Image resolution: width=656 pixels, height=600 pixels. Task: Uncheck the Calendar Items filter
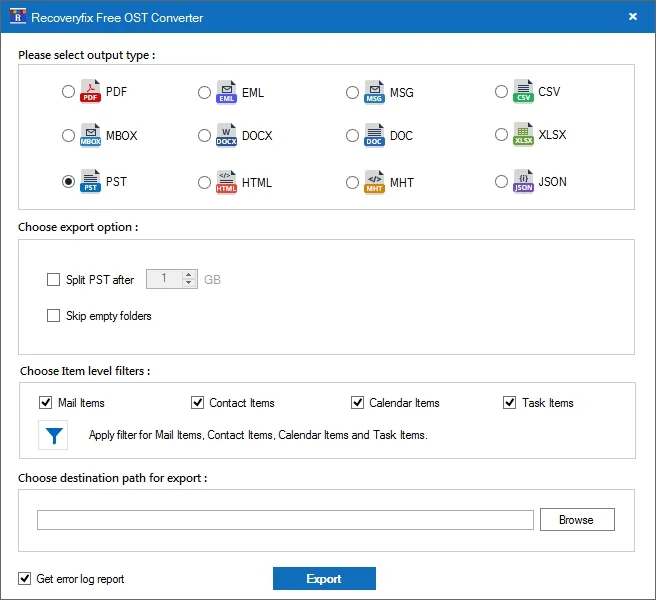tap(357, 403)
